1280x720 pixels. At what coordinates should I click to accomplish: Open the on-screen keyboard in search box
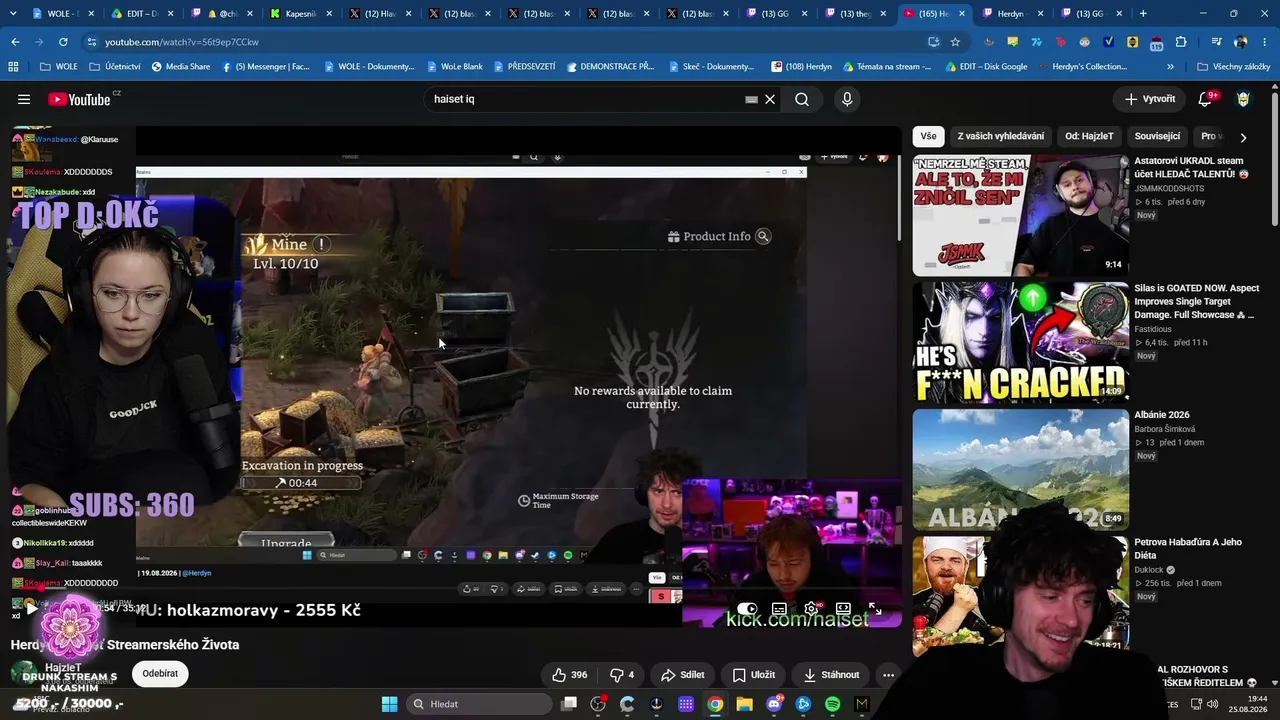751,99
